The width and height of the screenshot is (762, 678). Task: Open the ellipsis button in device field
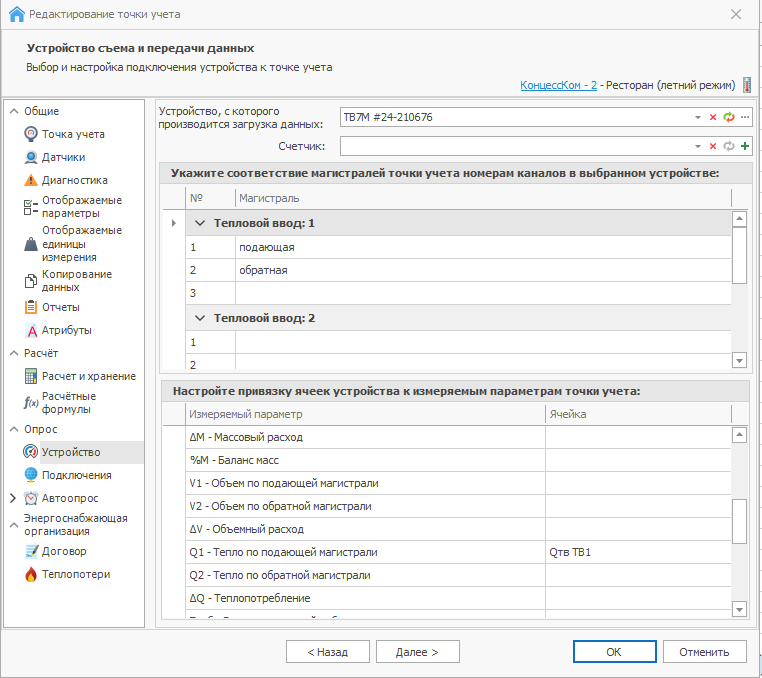coord(745,118)
